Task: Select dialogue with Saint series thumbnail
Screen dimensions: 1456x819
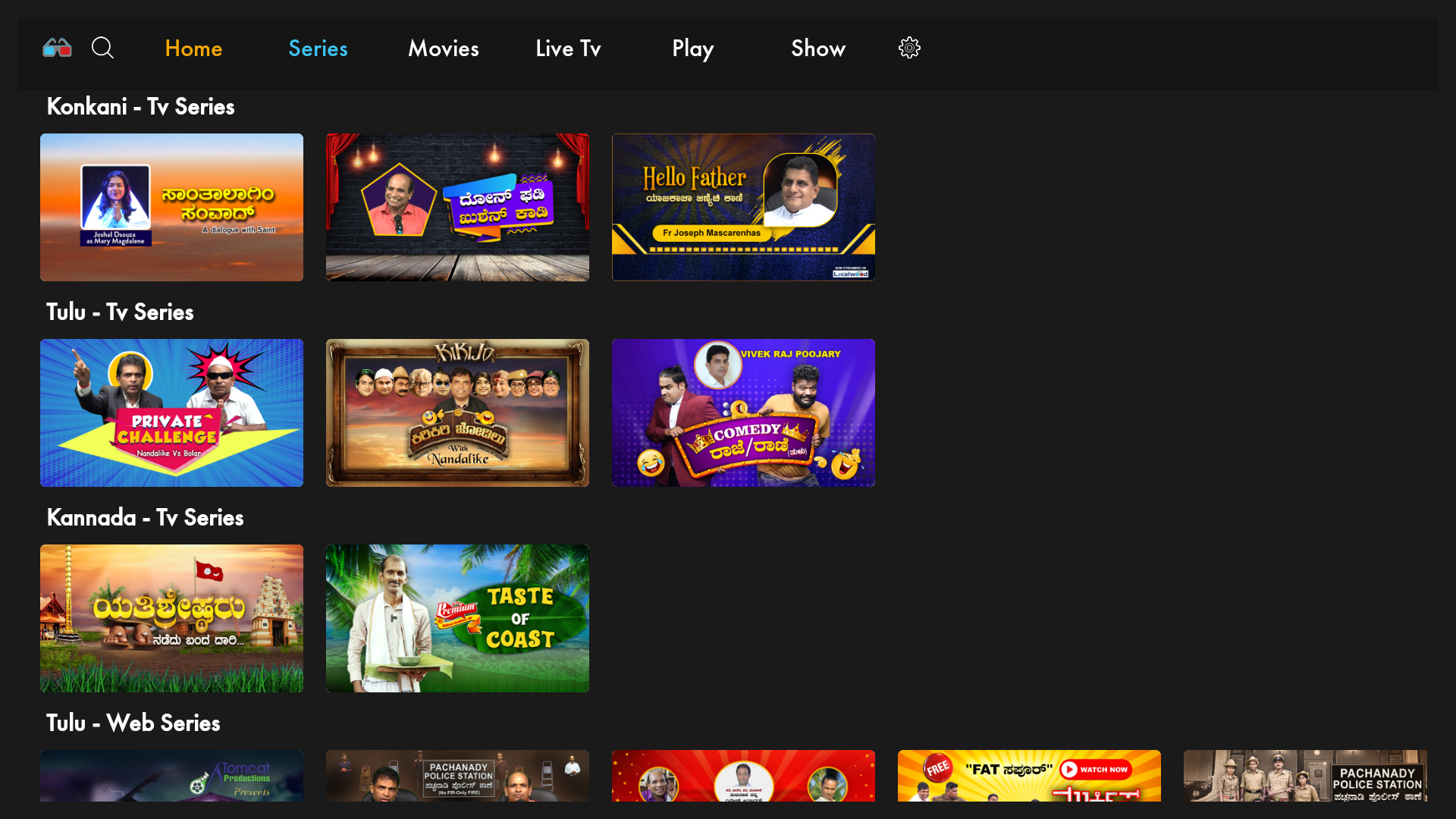Action: point(171,207)
